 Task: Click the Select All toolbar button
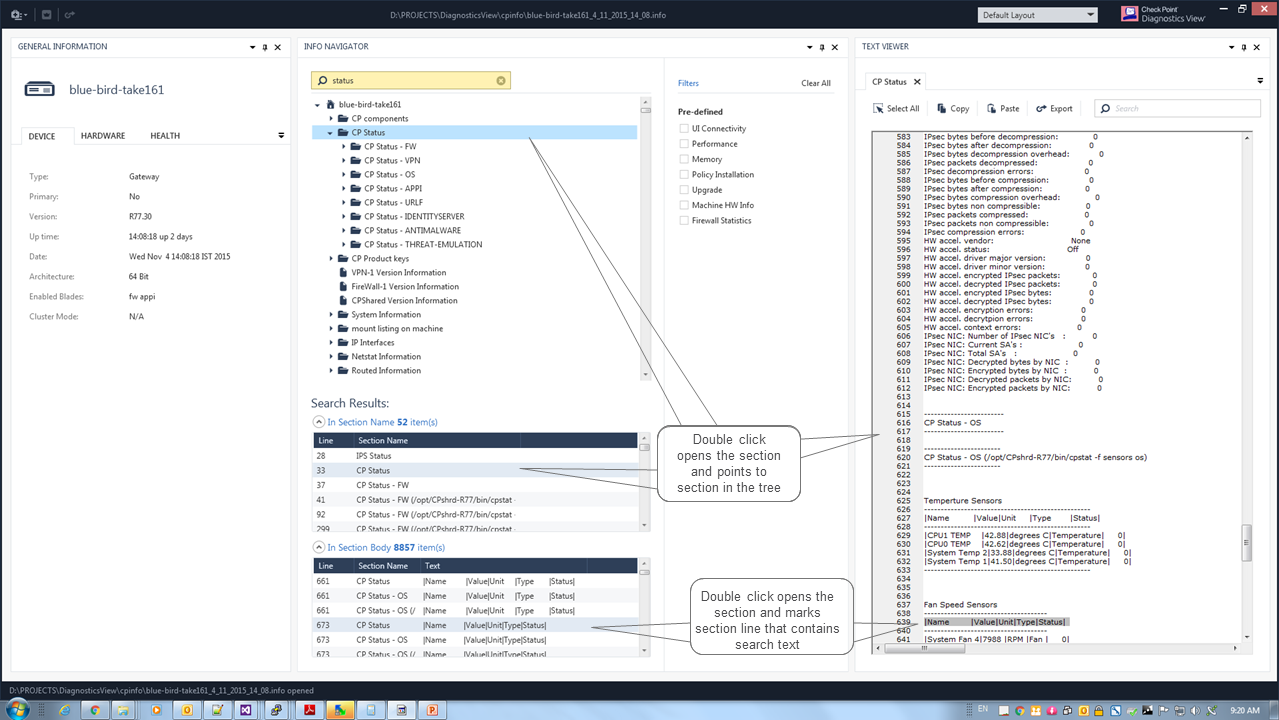tap(896, 108)
